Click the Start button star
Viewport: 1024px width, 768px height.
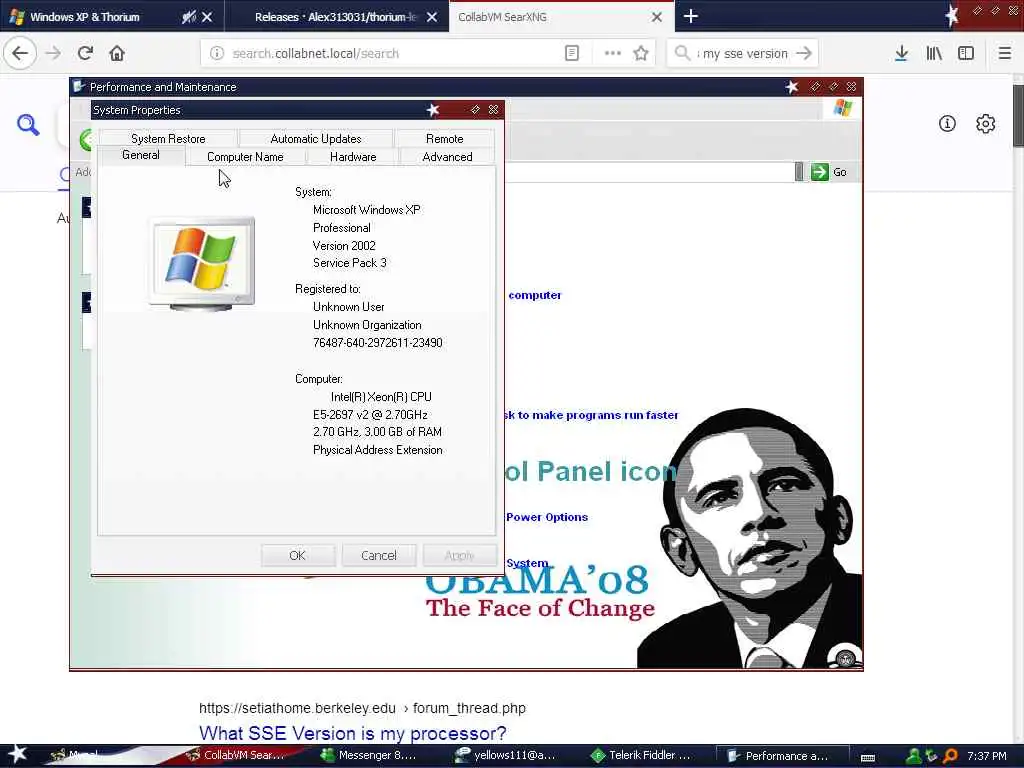[x=18, y=754]
